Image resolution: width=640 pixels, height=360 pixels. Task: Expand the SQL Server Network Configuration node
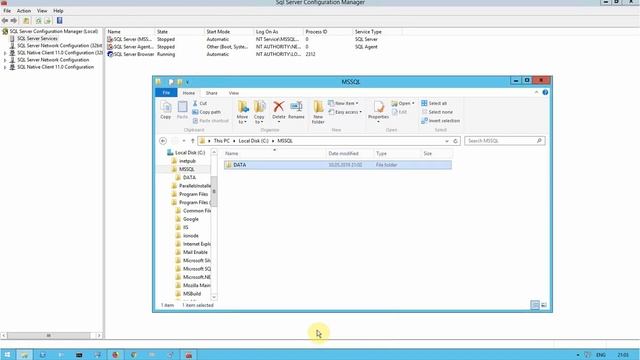click(x=5, y=60)
